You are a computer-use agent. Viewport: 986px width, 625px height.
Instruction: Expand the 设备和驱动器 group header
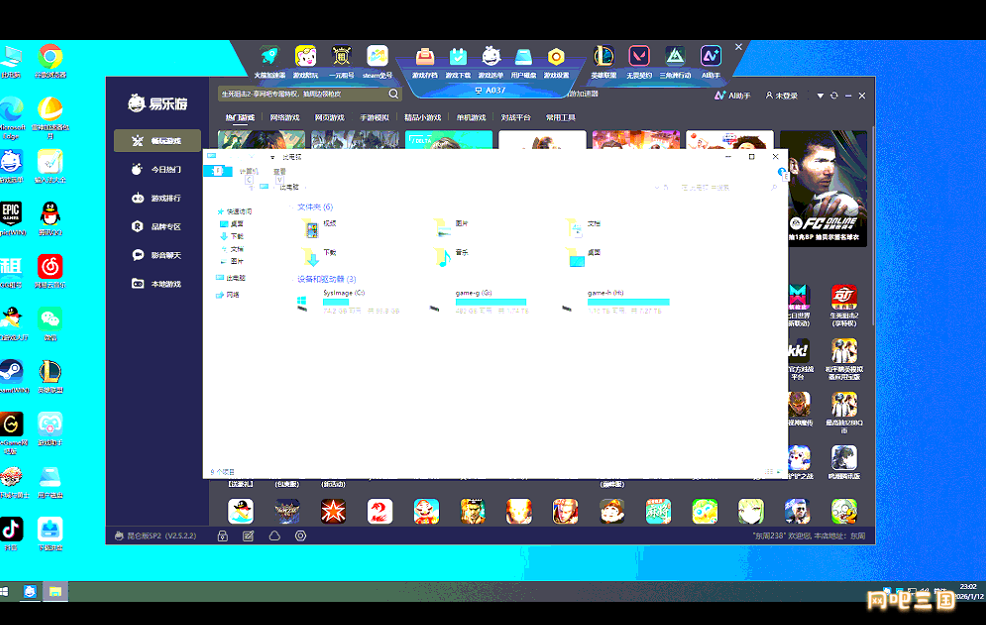[x=326, y=279]
